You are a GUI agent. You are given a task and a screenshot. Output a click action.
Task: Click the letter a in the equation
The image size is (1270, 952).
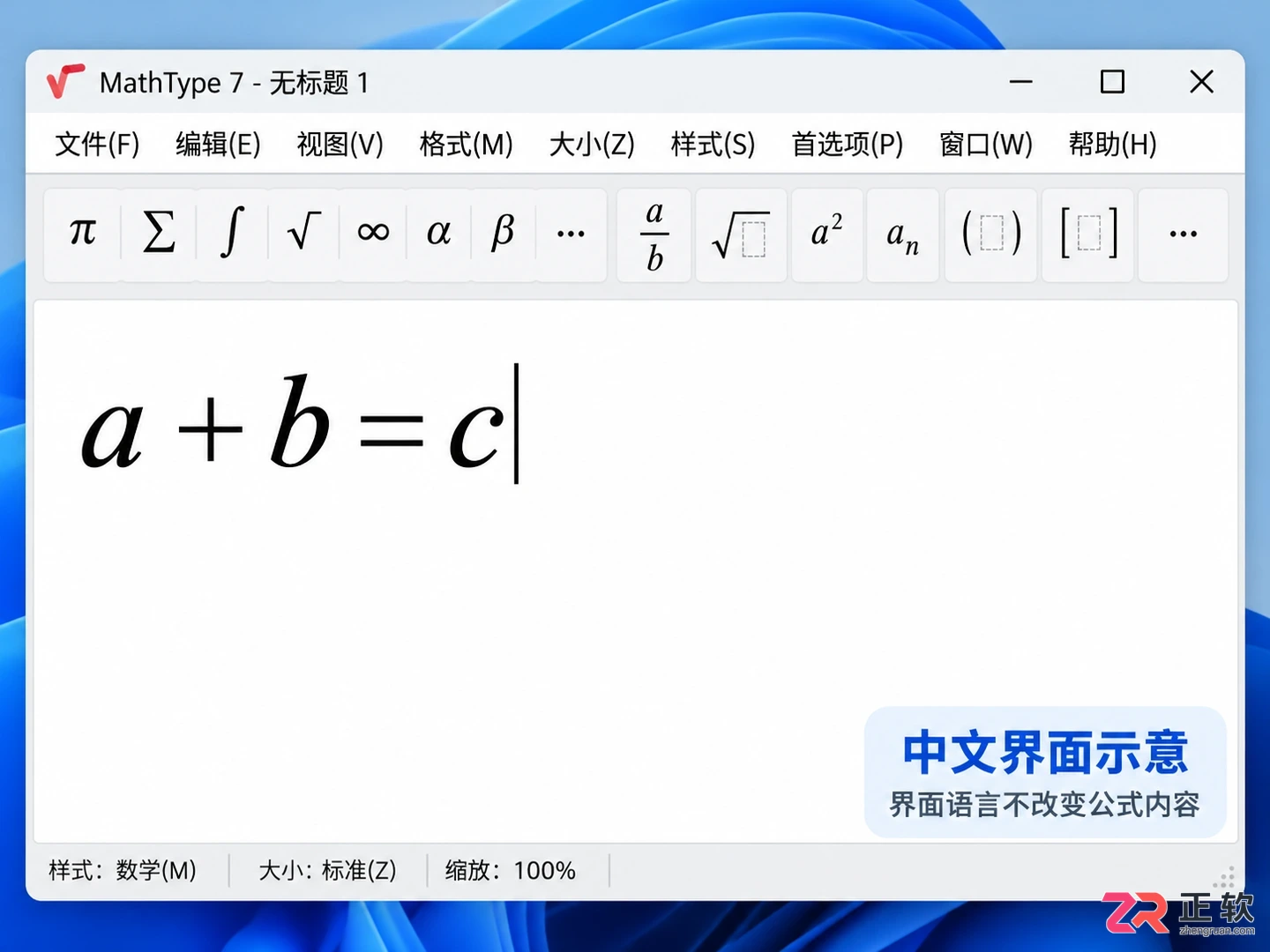pyautogui.click(x=112, y=433)
